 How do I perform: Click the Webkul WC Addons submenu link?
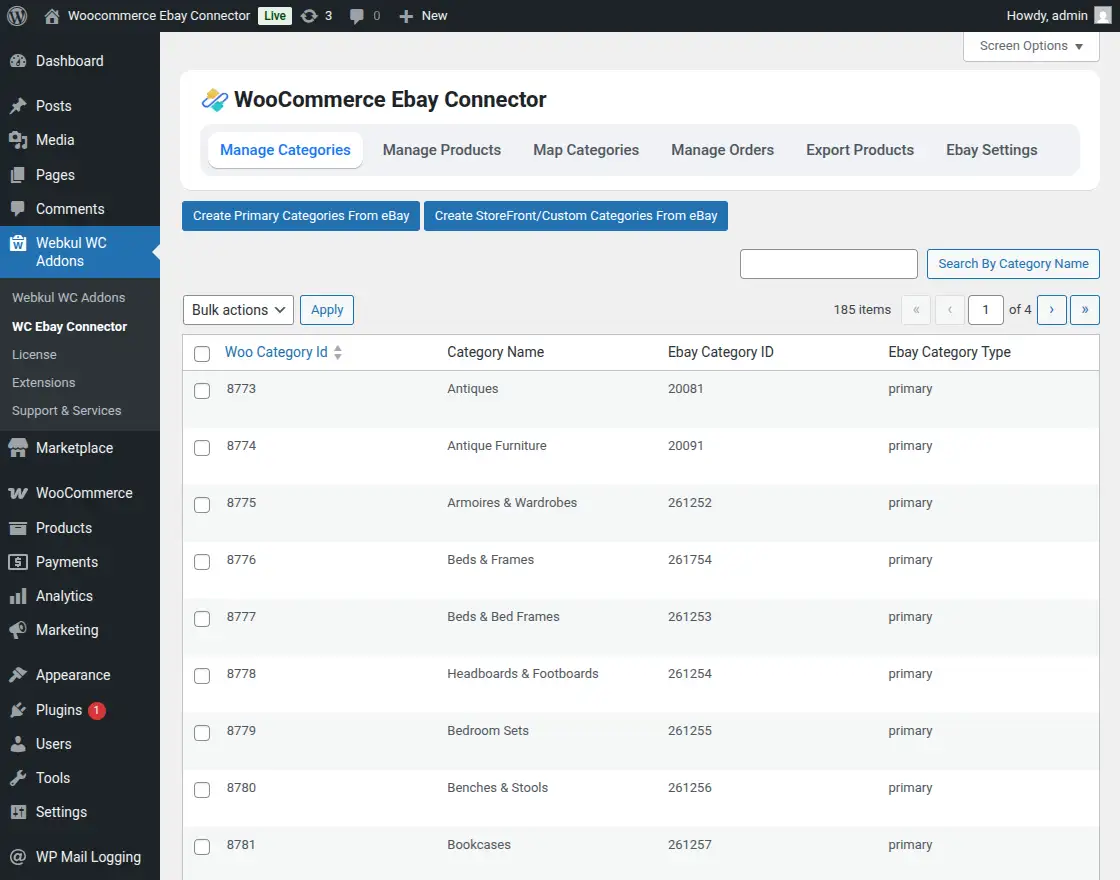[x=69, y=298]
